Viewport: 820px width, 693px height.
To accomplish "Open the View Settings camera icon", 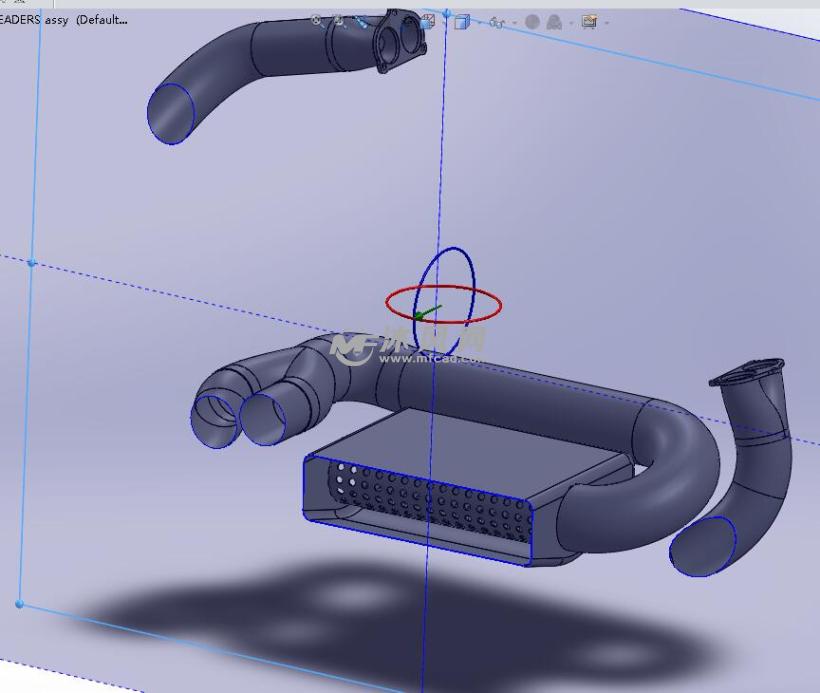I will pyautogui.click(x=589, y=20).
